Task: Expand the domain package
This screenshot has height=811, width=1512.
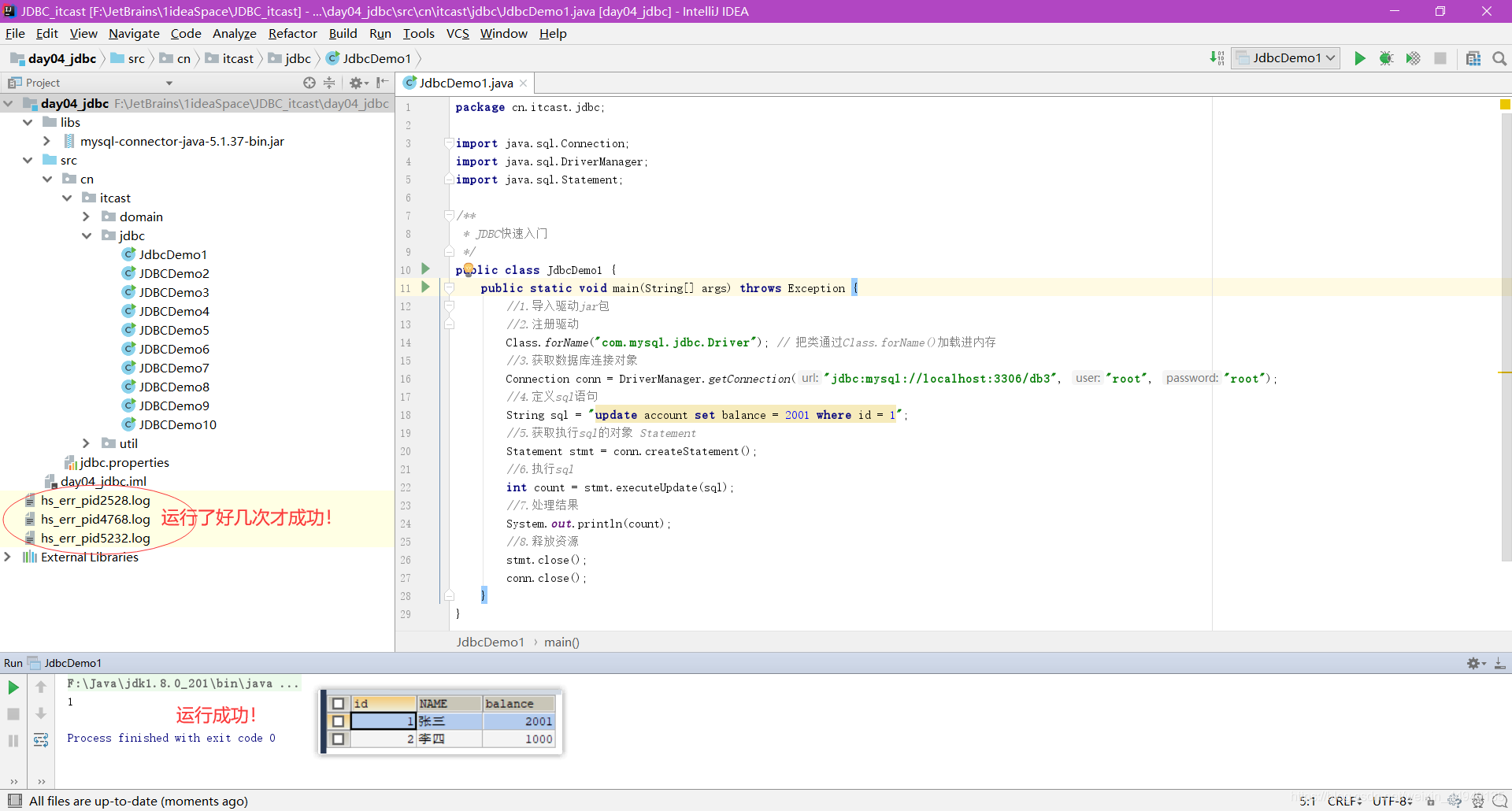Action: 86,217
